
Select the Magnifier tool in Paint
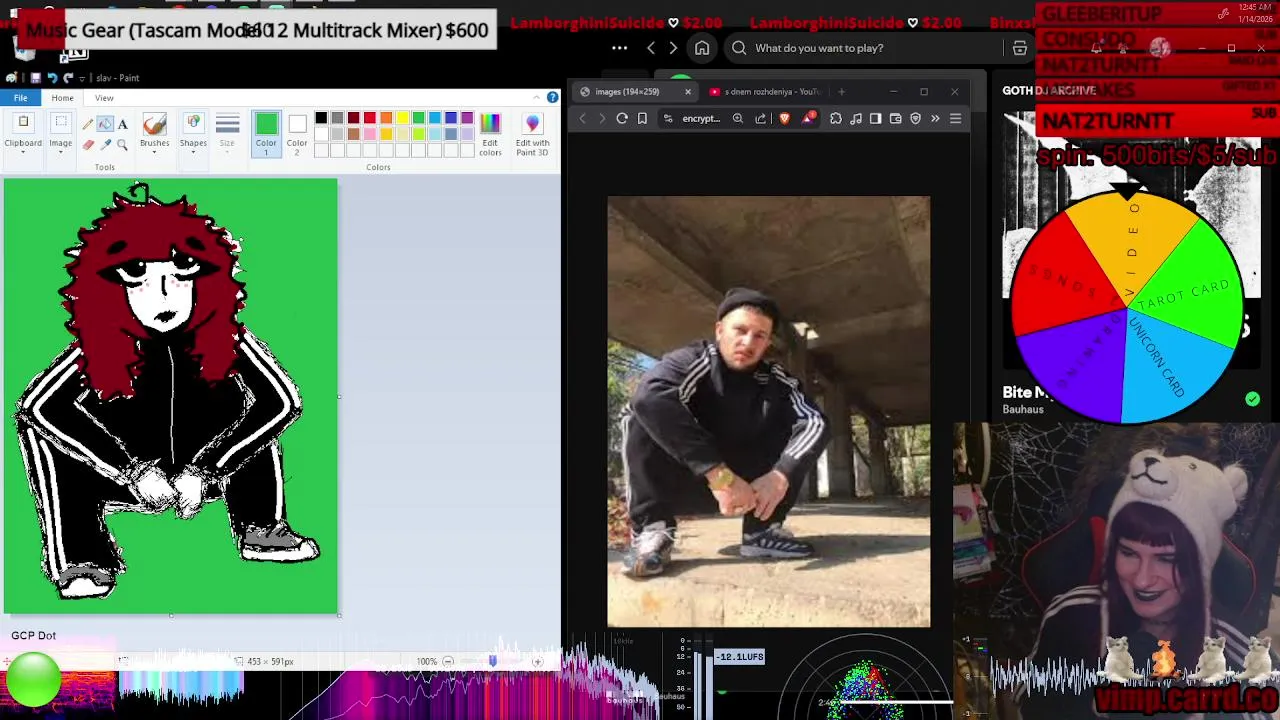[122, 145]
